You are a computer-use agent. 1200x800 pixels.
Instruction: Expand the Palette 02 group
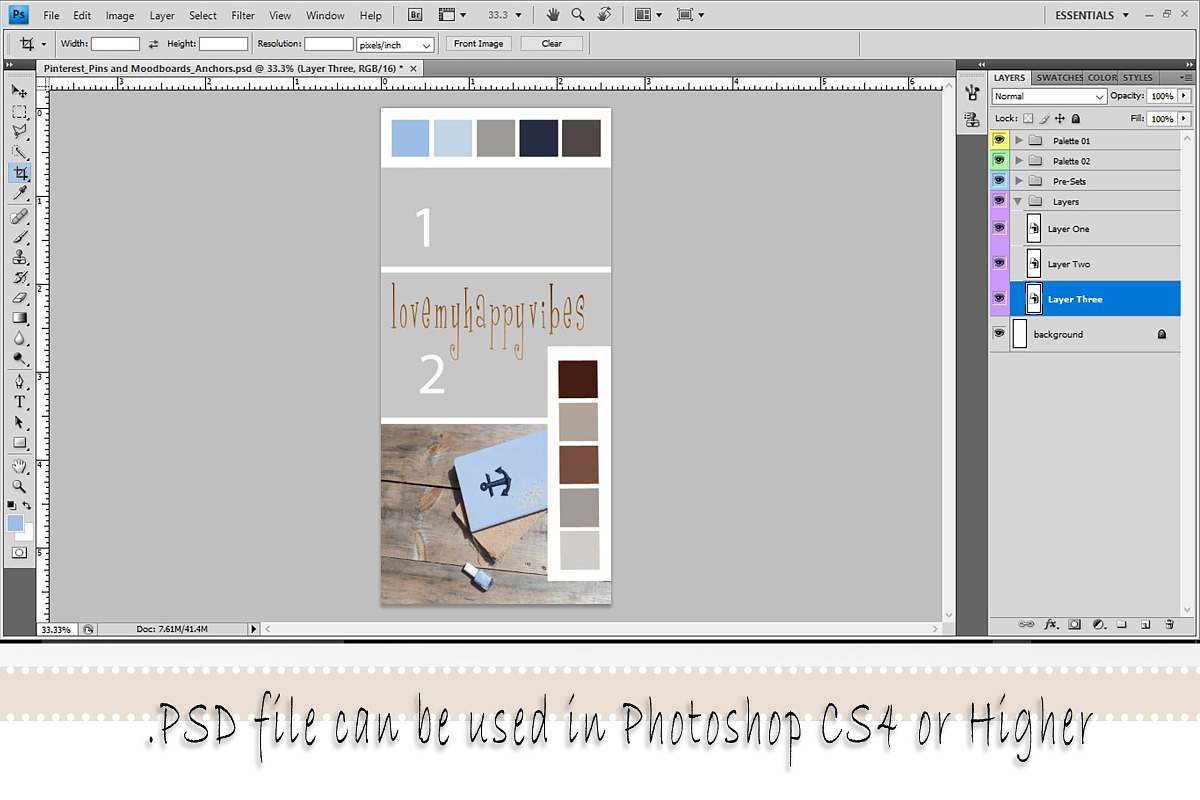click(1019, 160)
